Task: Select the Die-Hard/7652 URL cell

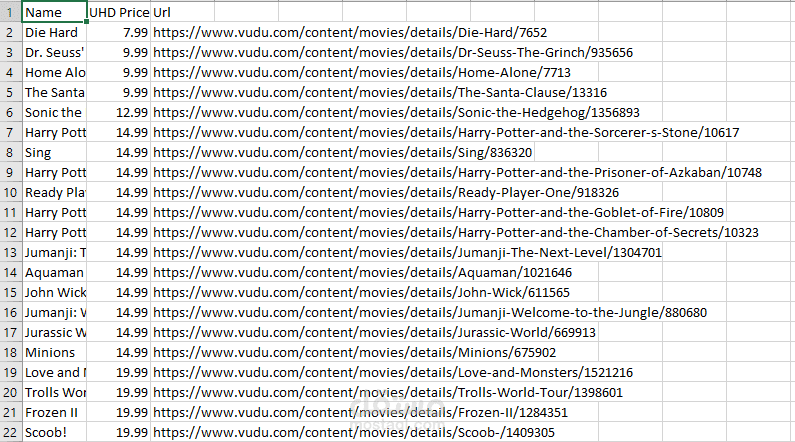Action: pos(350,32)
